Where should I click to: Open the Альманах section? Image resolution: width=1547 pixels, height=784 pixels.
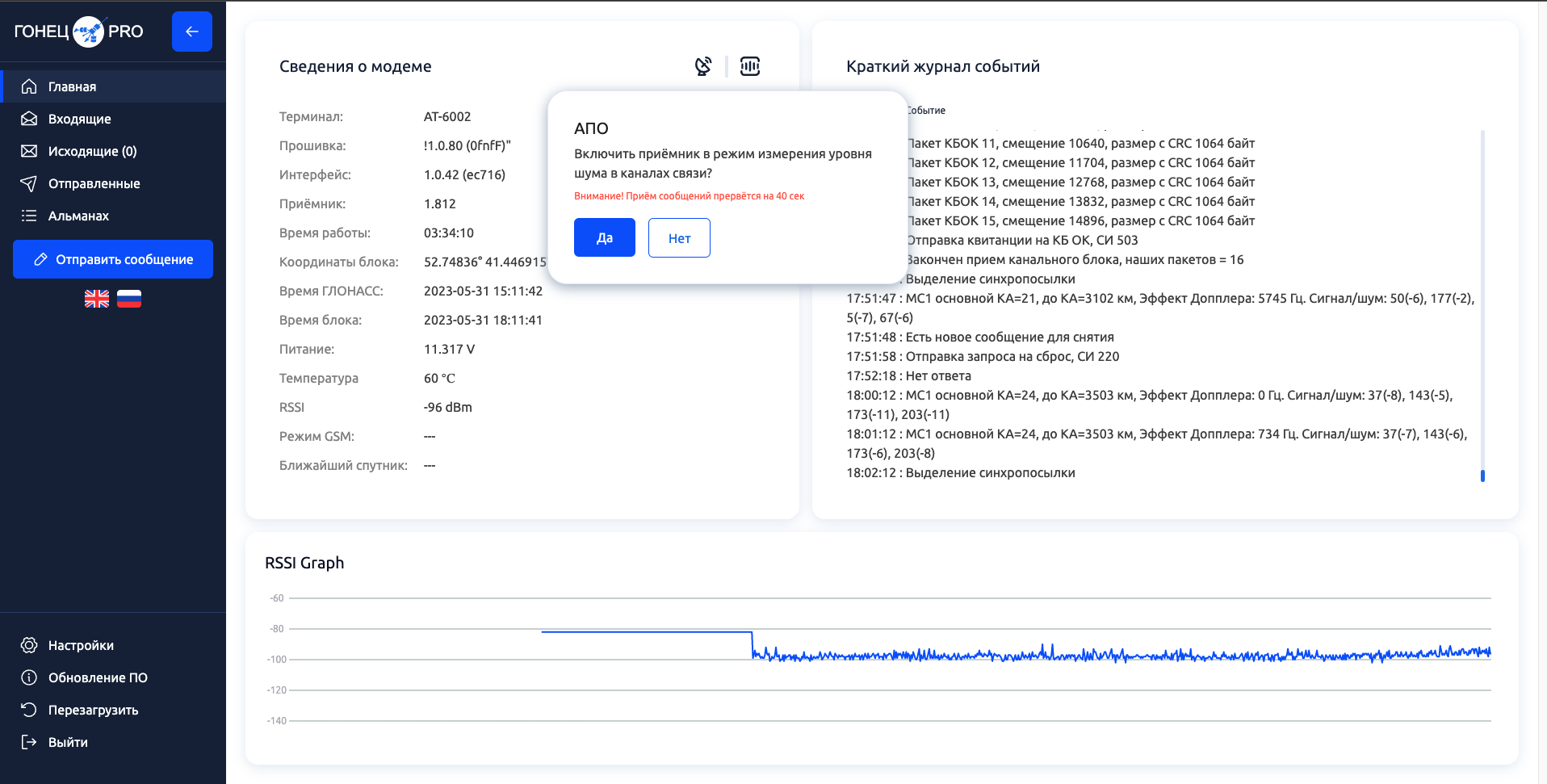tap(78, 216)
